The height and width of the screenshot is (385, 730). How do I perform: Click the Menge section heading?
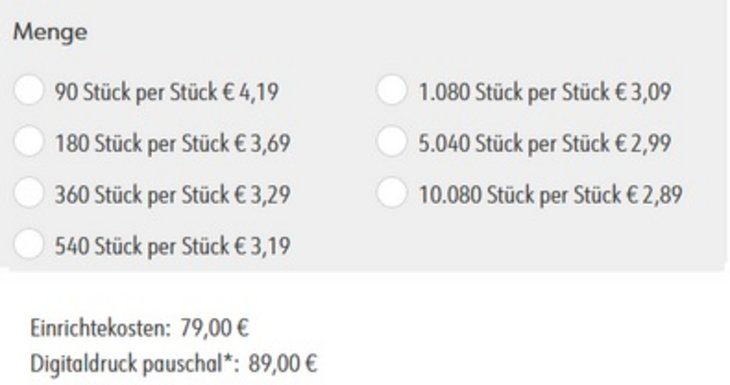(x=50, y=34)
